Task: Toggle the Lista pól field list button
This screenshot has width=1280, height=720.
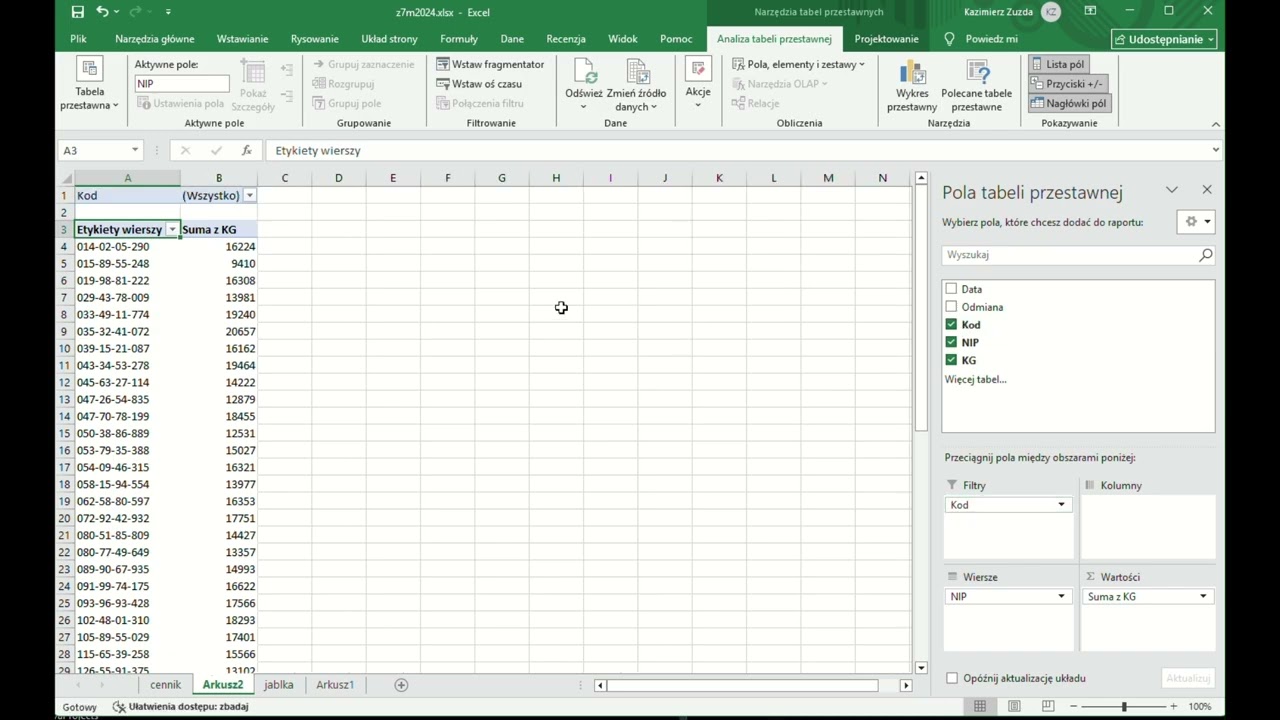Action: (1058, 64)
